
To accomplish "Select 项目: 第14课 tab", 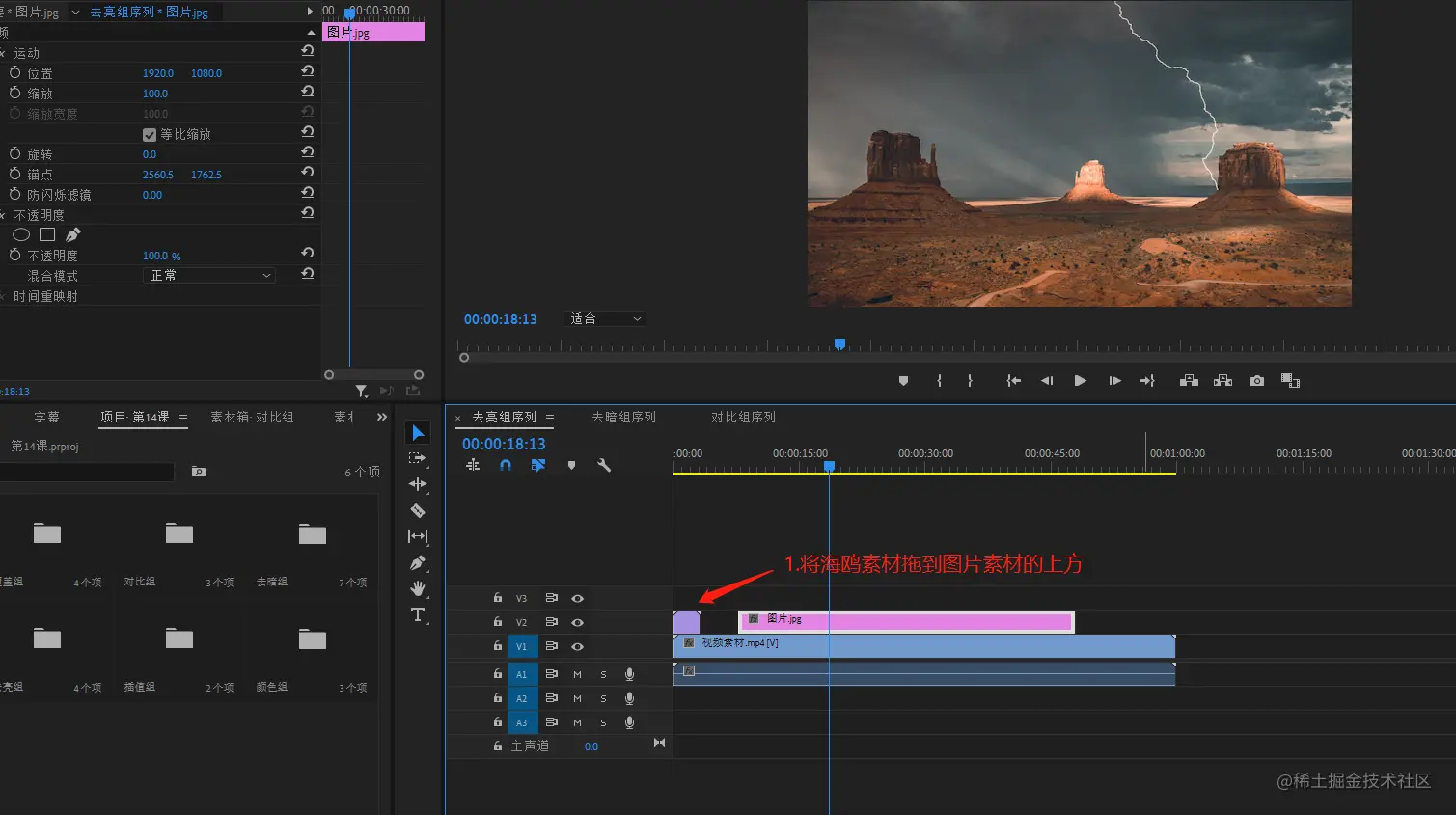I will click(135, 417).
